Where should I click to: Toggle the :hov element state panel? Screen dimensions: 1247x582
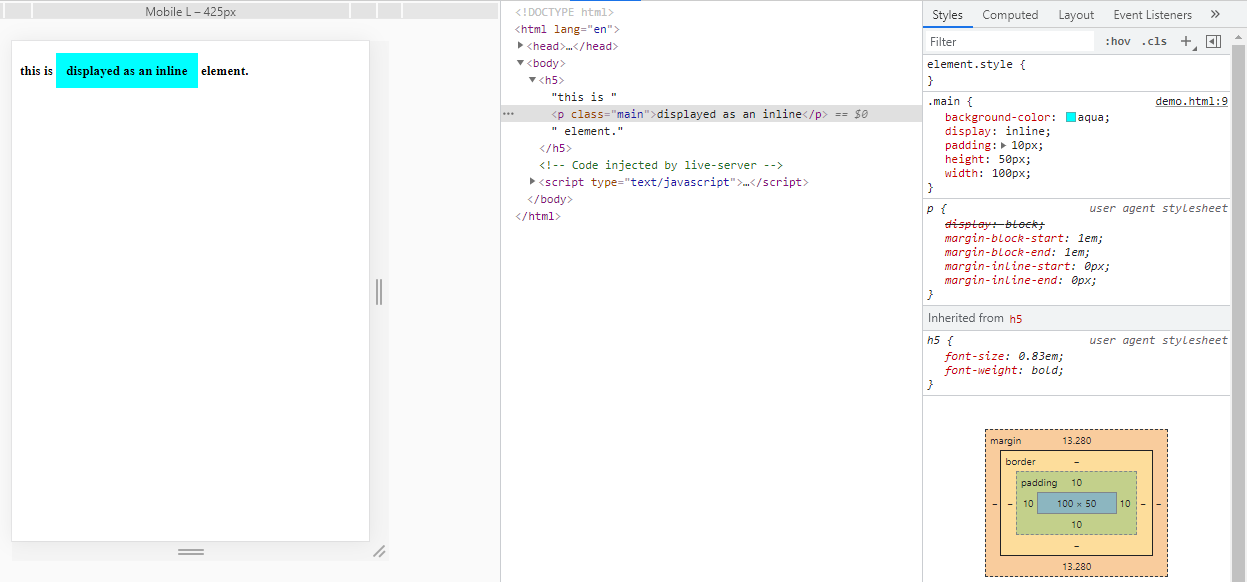1118,42
